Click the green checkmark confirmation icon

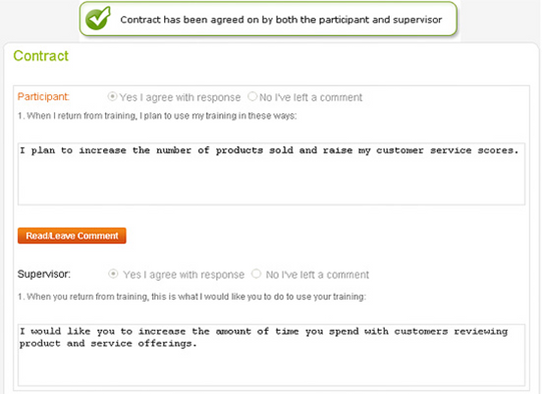(x=98, y=18)
